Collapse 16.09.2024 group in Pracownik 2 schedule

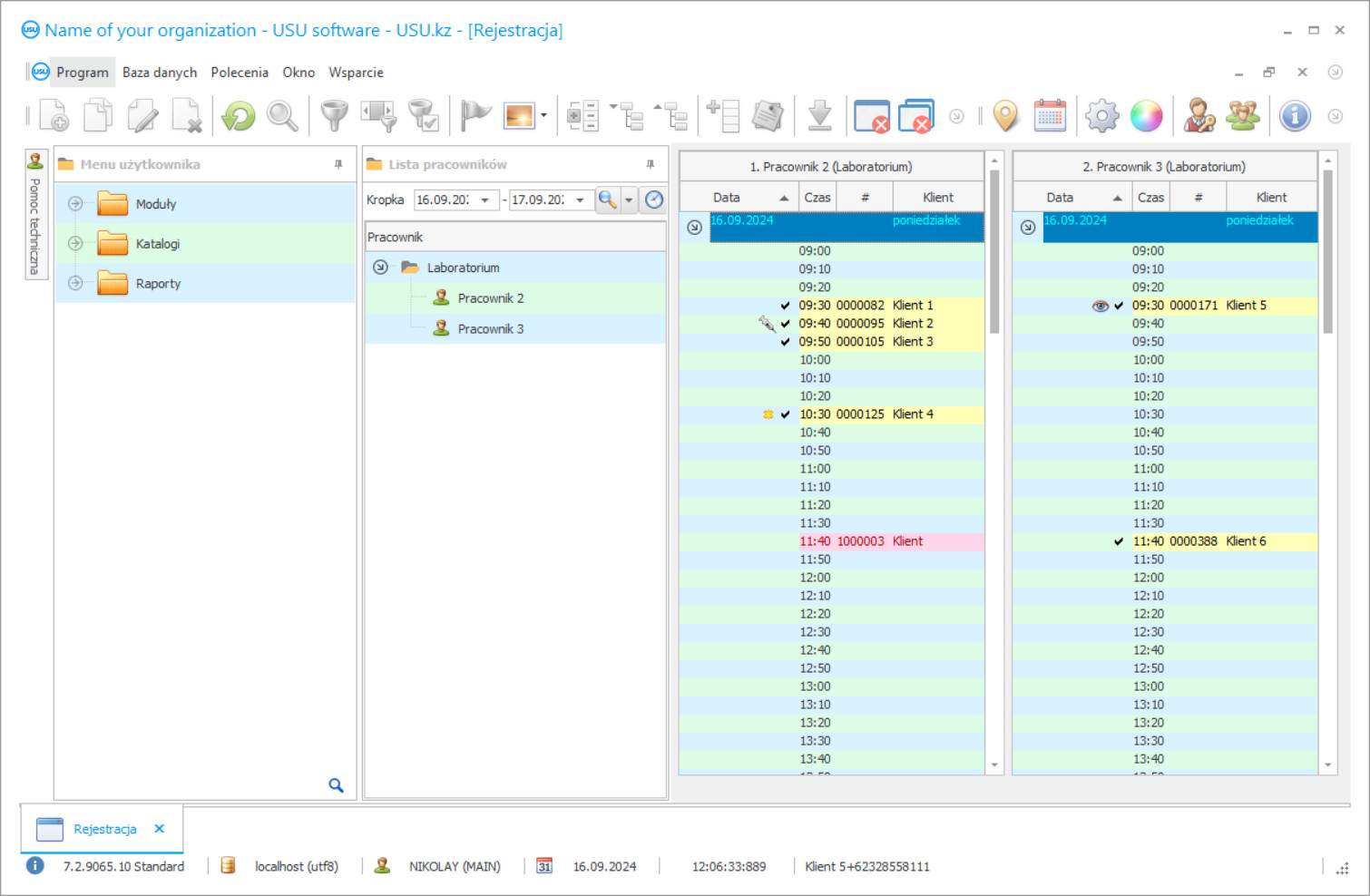tap(694, 228)
